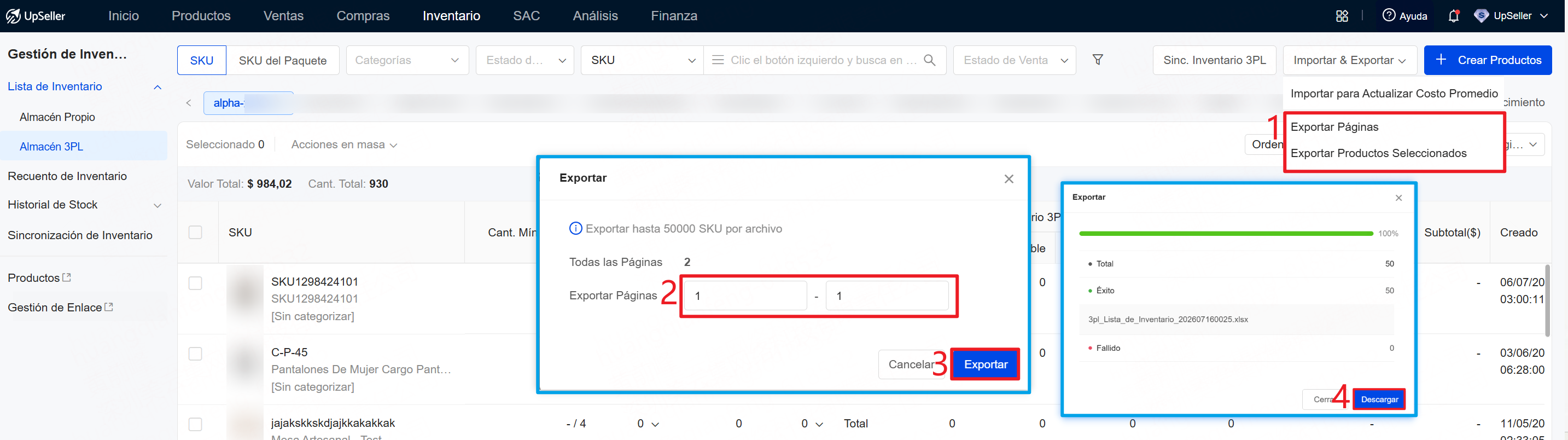Click the Crear Productos button
1568x440 pixels.
tap(1488, 60)
